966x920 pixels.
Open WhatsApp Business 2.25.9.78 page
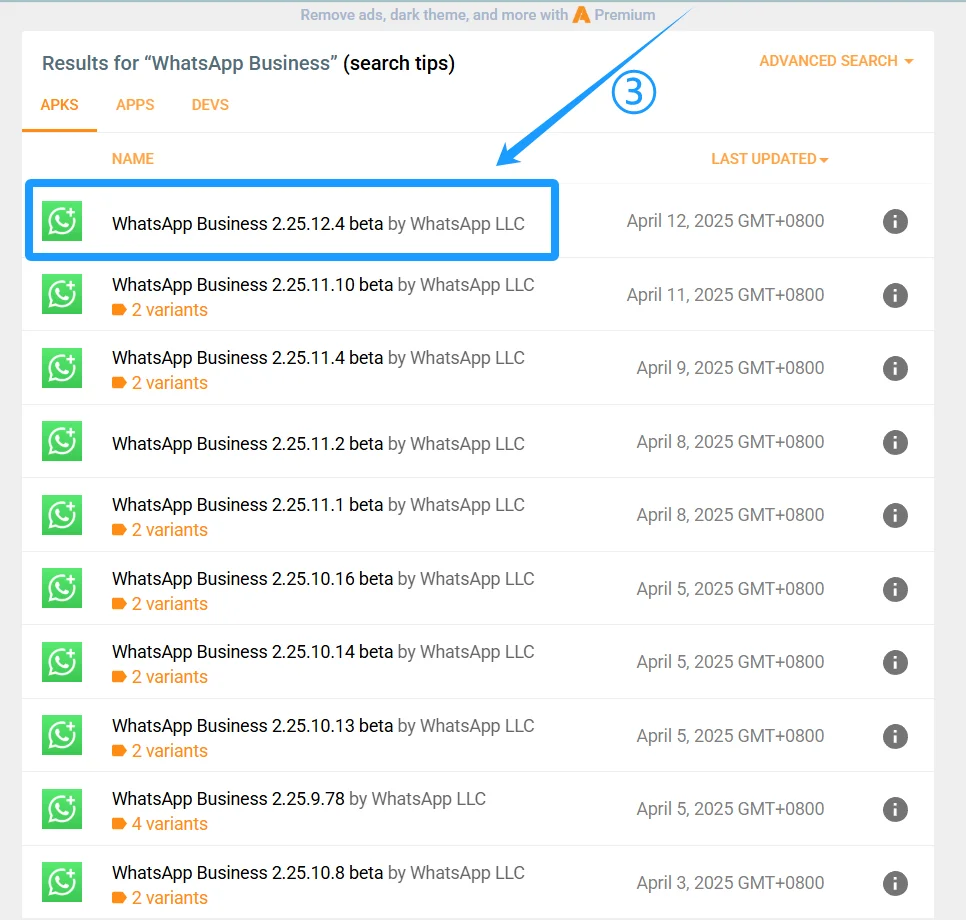(229, 799)
